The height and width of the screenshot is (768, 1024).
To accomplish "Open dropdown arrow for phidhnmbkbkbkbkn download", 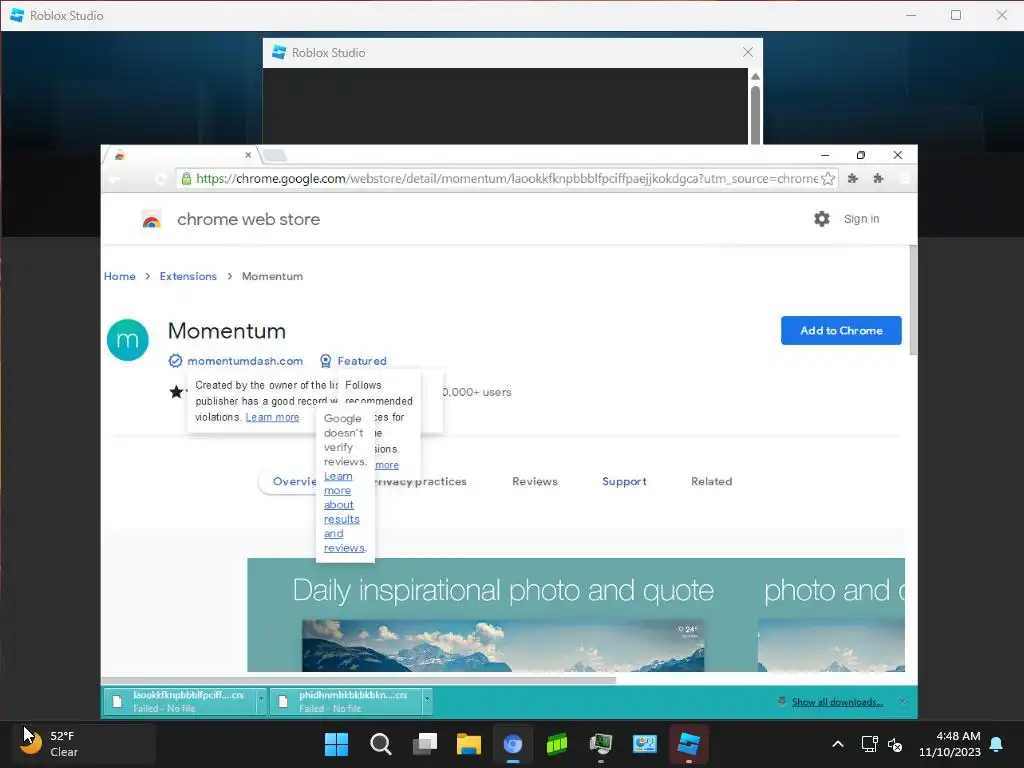I will pos(427,700).
